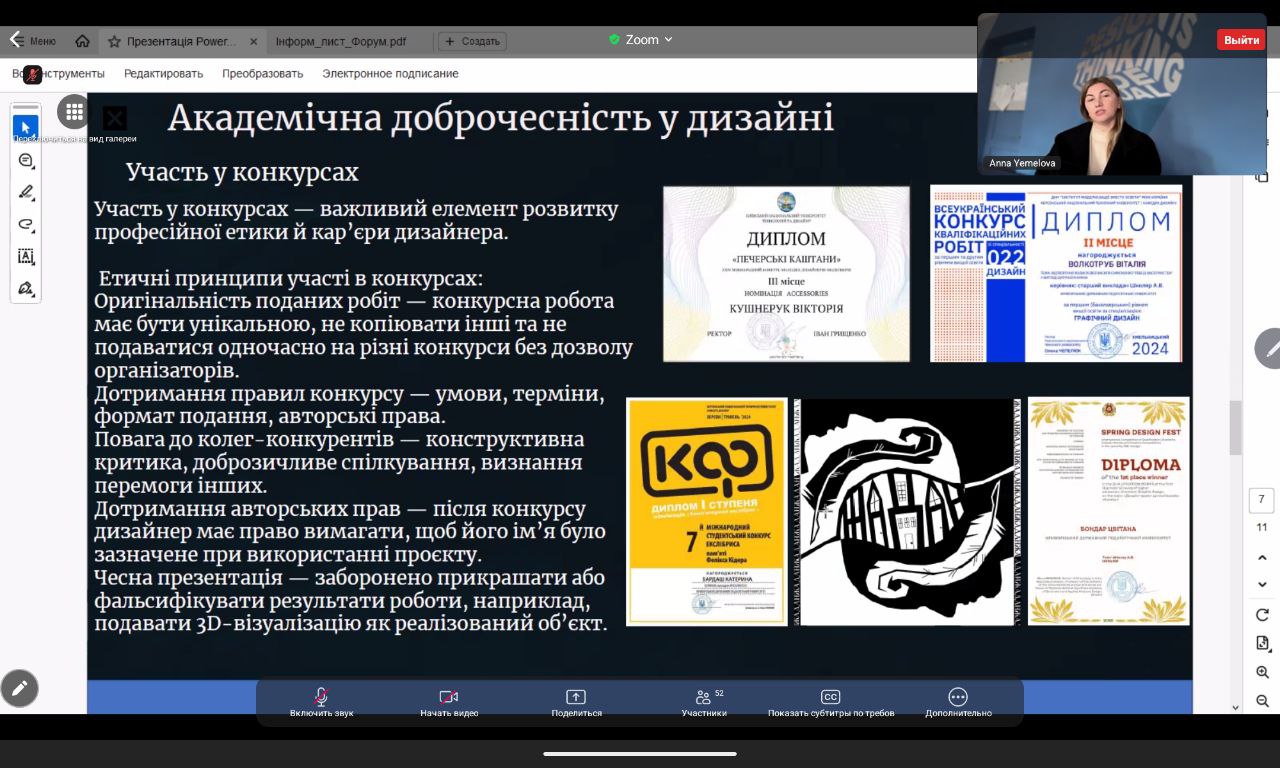Enable subtitles via Показать субтитры

point(830,701)
